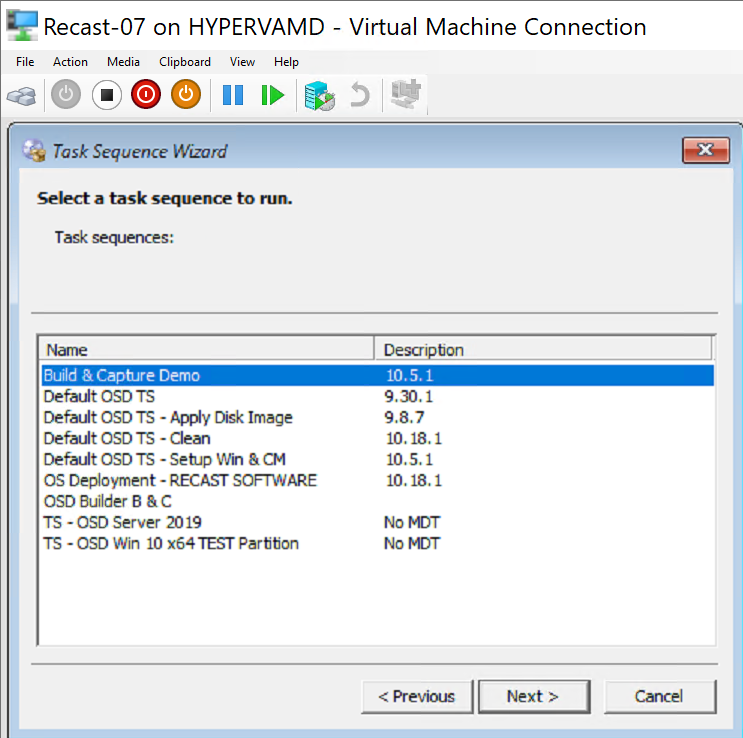Create a checkpoint using the toolbar icon

coord(319,96)
